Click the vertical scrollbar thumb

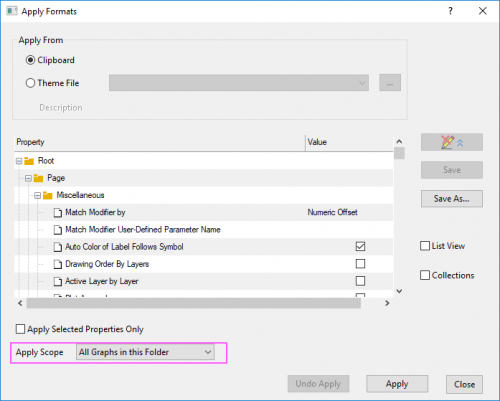pos(399,153)
